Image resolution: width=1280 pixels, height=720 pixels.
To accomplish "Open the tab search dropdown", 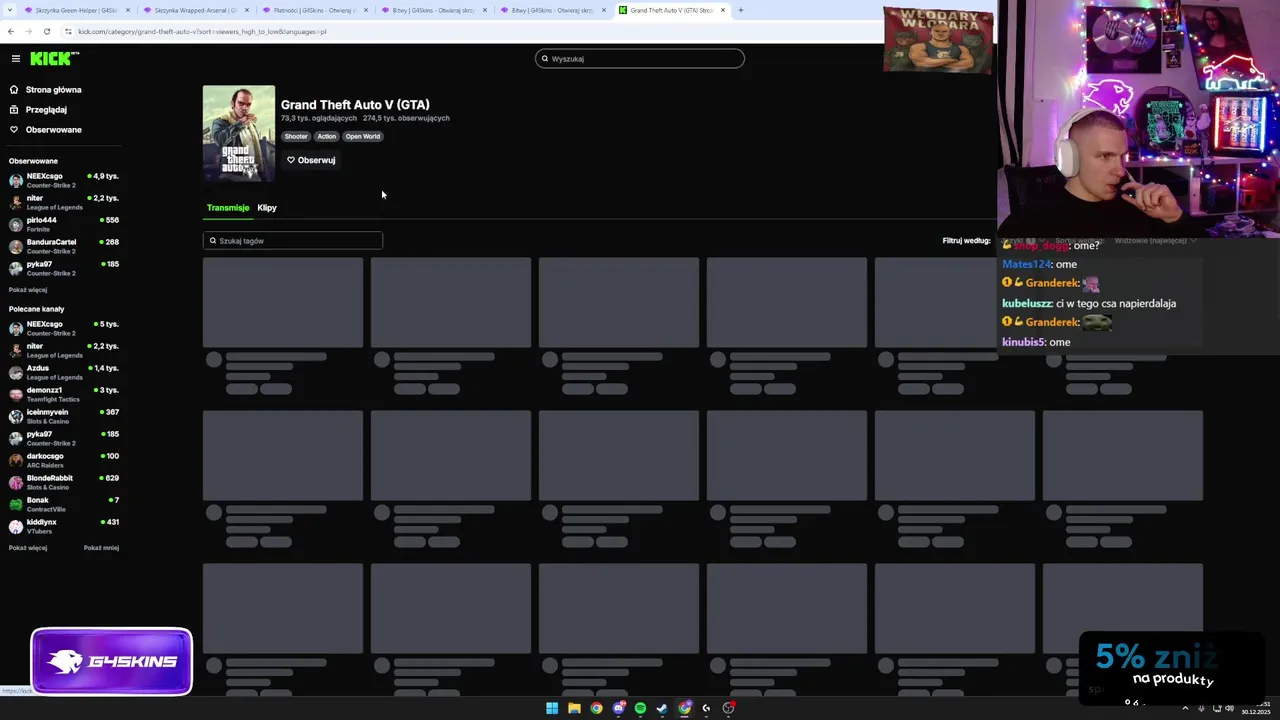I will tap(9, 10).
